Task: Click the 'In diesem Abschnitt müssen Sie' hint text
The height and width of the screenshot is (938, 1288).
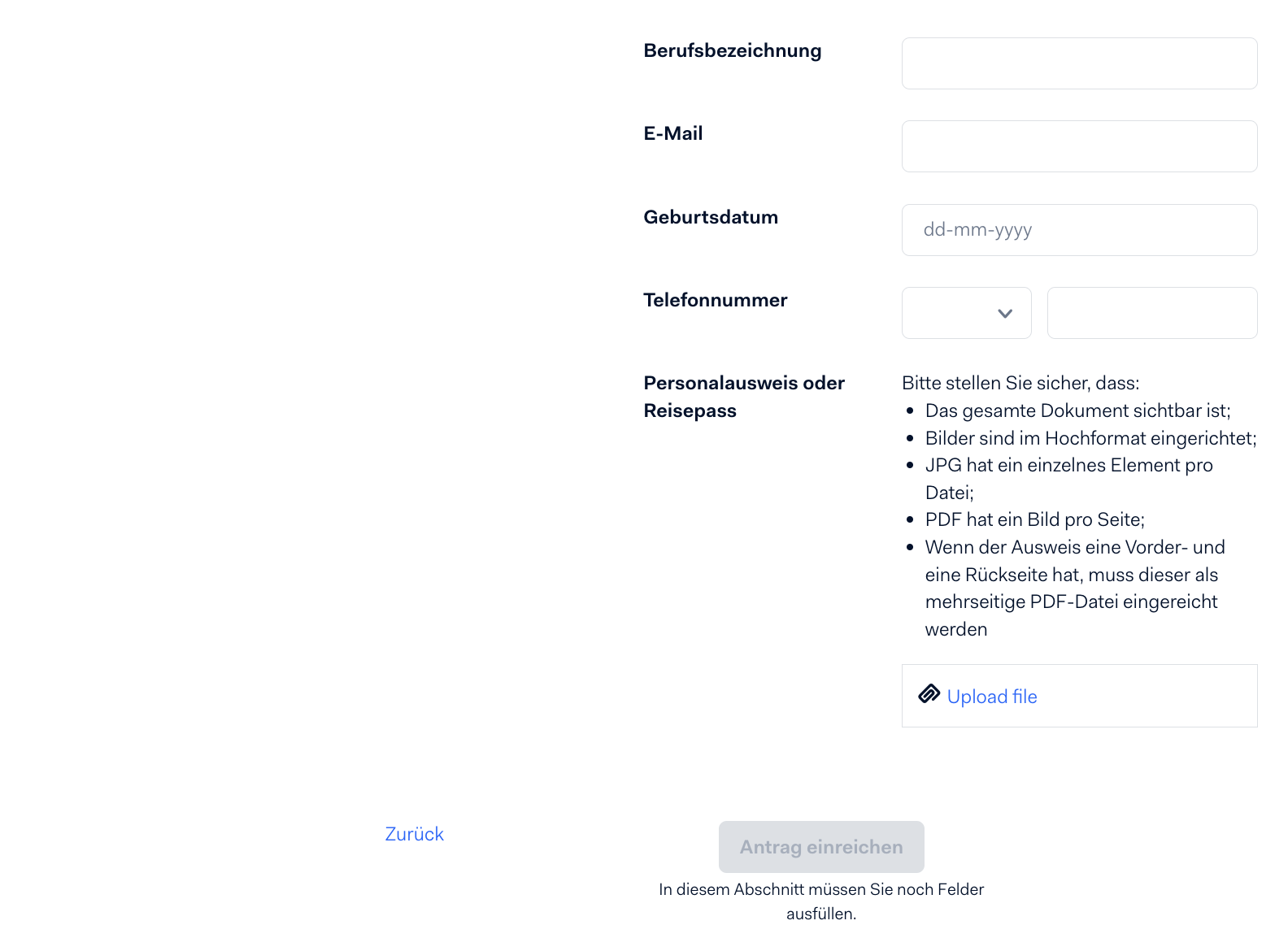Action: pyautogui.click(x=821, y=901)
